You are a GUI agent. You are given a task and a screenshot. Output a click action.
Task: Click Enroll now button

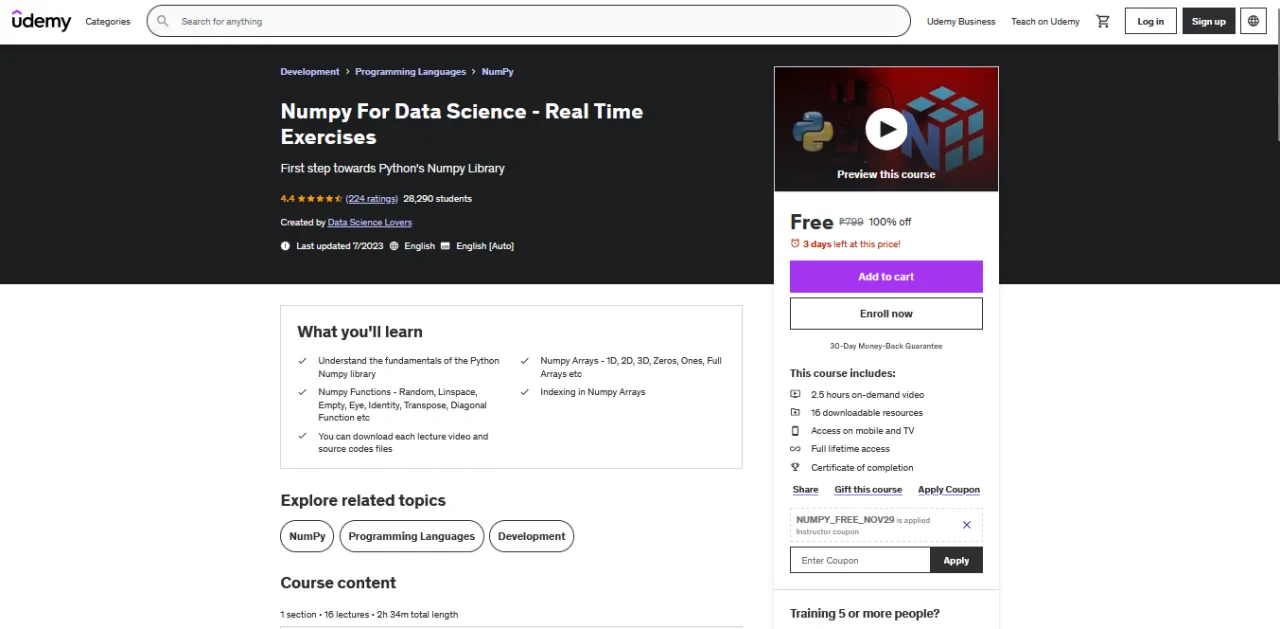coord(886,313)
